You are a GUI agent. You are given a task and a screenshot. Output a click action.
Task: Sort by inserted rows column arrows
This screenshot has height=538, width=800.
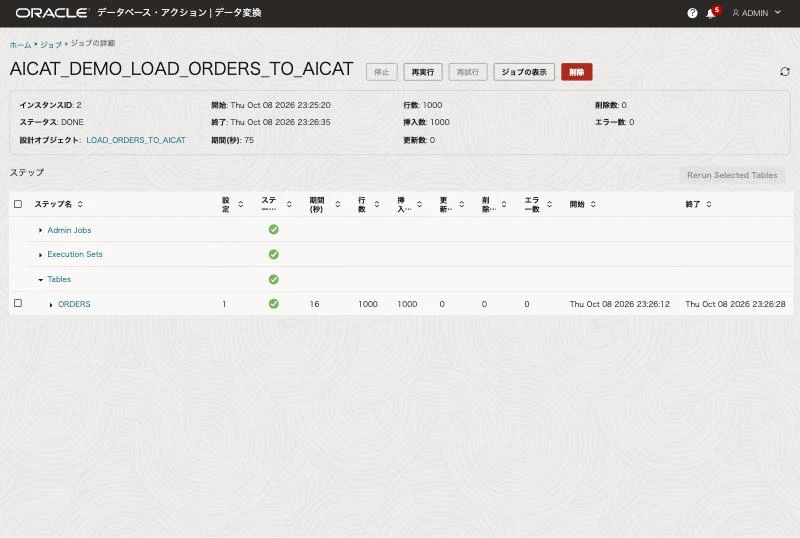(419, 204)
